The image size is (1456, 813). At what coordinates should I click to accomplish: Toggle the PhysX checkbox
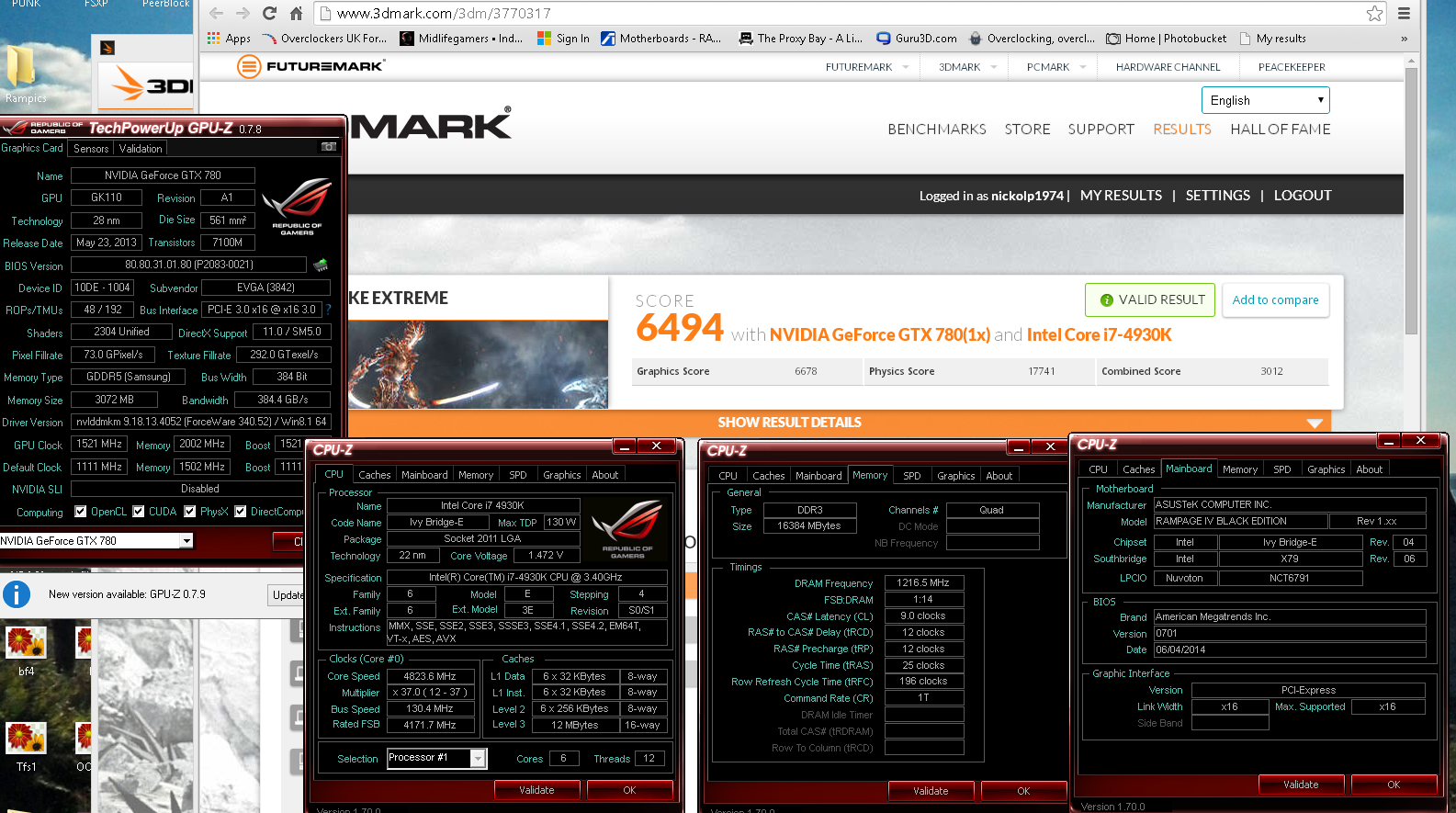[x=190, y=512]
